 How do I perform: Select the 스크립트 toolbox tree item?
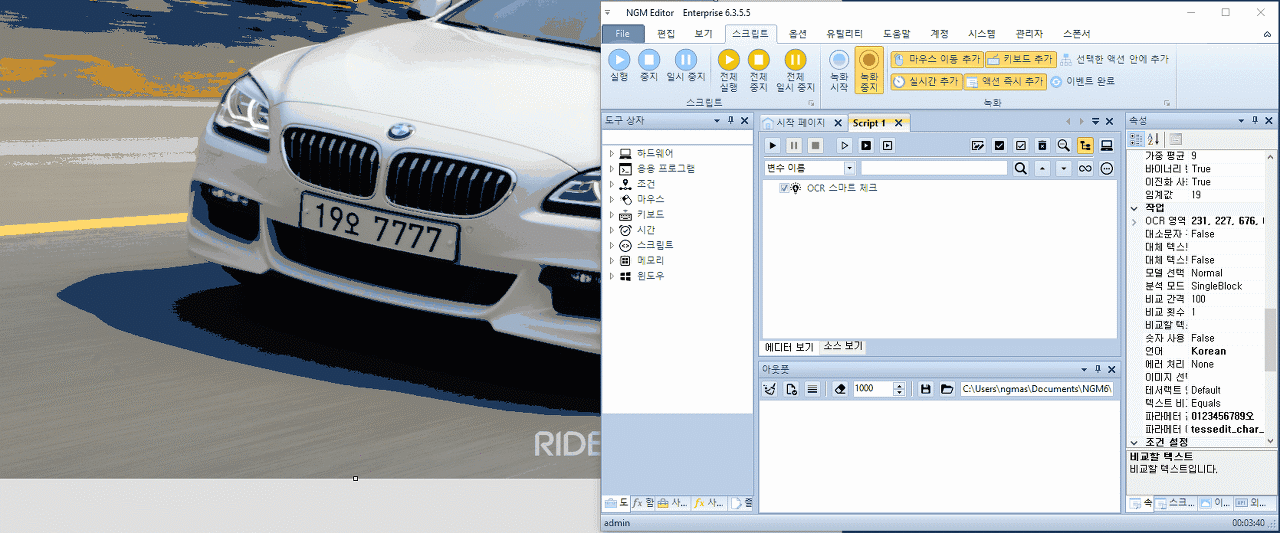(655, 245)
